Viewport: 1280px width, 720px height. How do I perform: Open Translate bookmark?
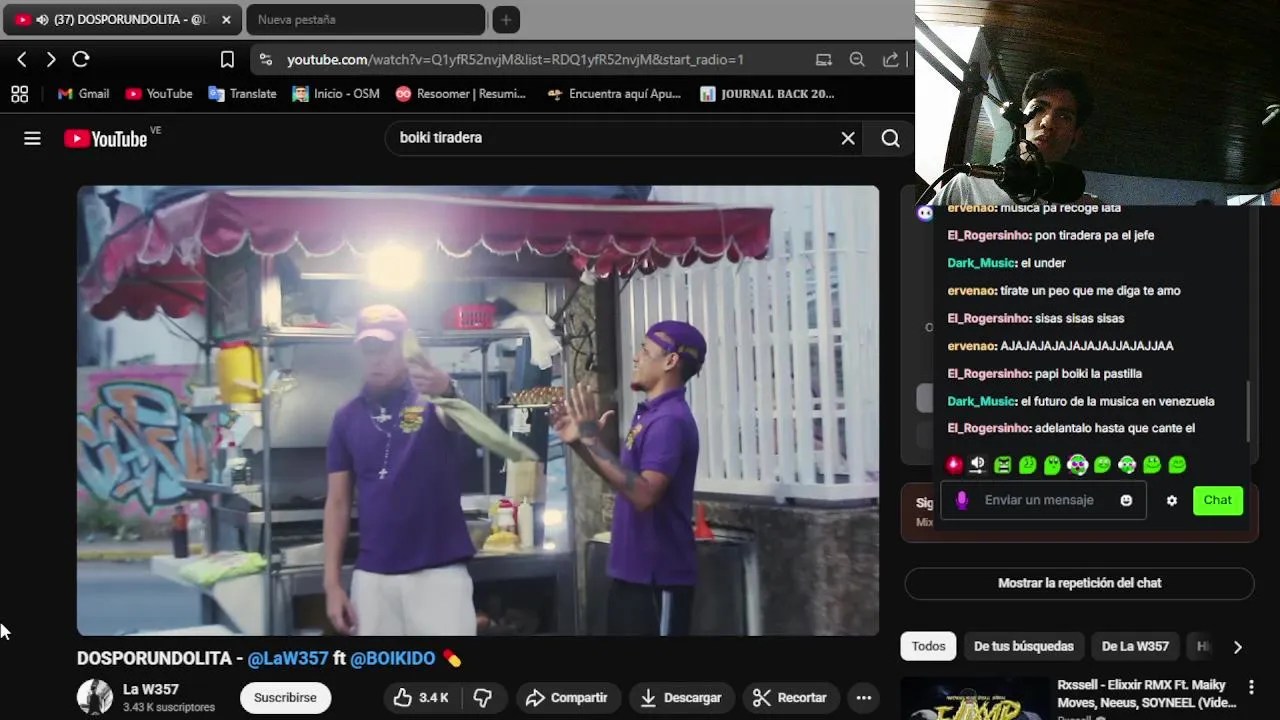[x=242, y=94]
